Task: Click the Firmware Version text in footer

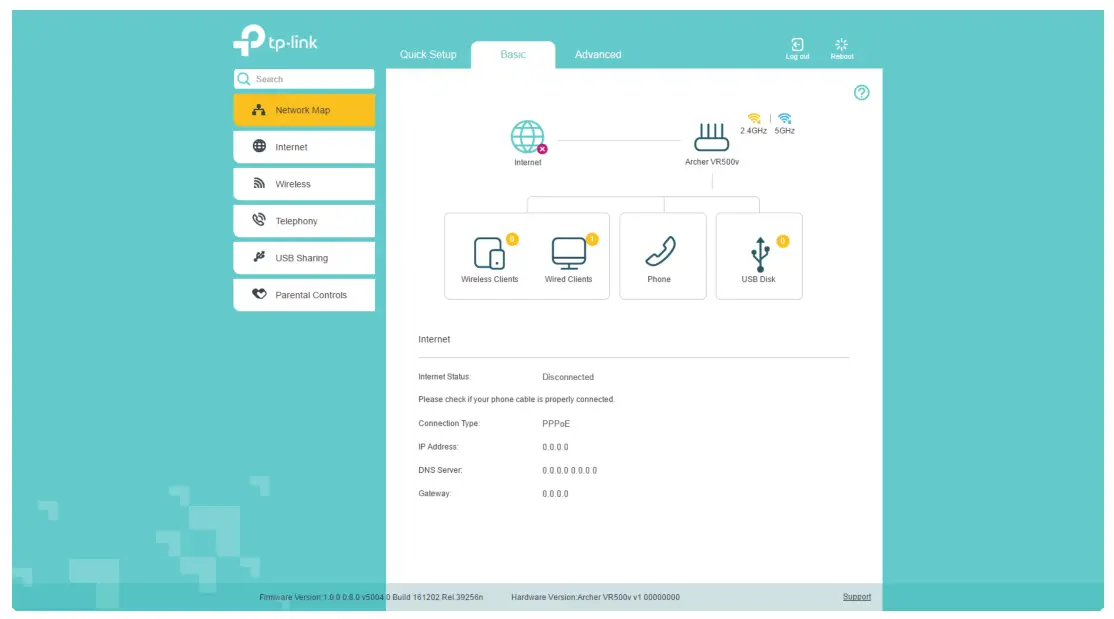Action: (x=371, y=597)
